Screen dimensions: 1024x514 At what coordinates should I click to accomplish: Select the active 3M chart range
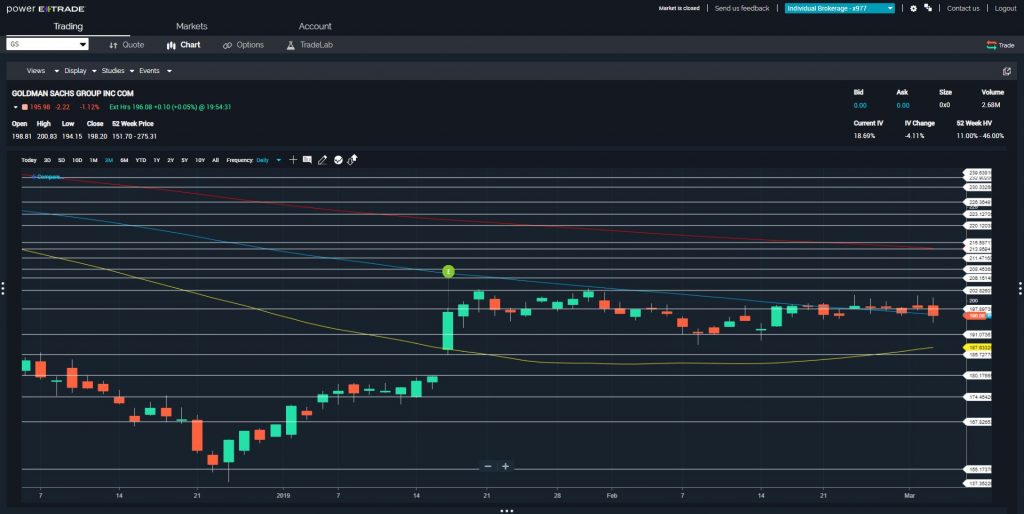click(x=108, y=160)
